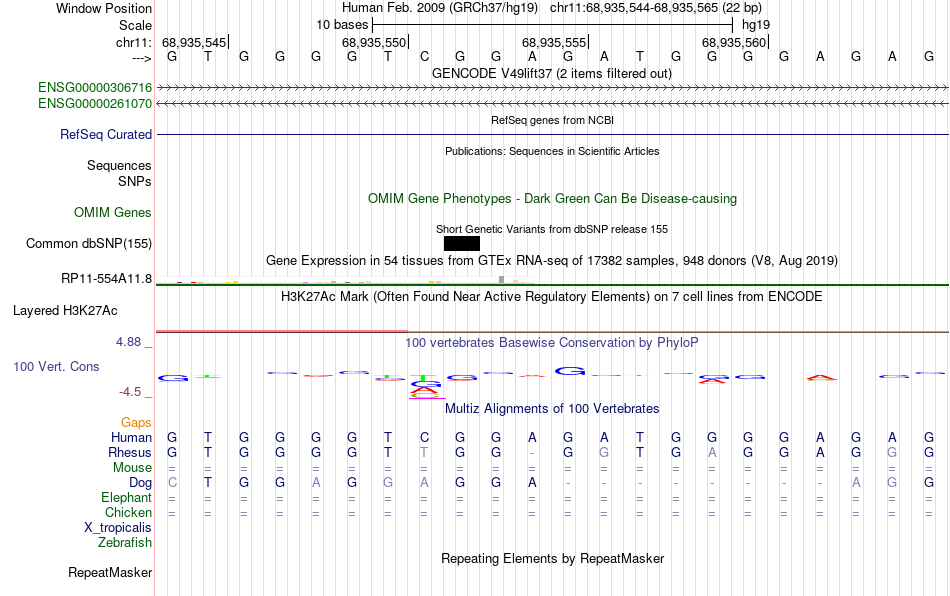Select the Mouse species row label
Image resolution: width=950 pixels, height=596 pixels.
pyautogui.click(x=133, y=468)
